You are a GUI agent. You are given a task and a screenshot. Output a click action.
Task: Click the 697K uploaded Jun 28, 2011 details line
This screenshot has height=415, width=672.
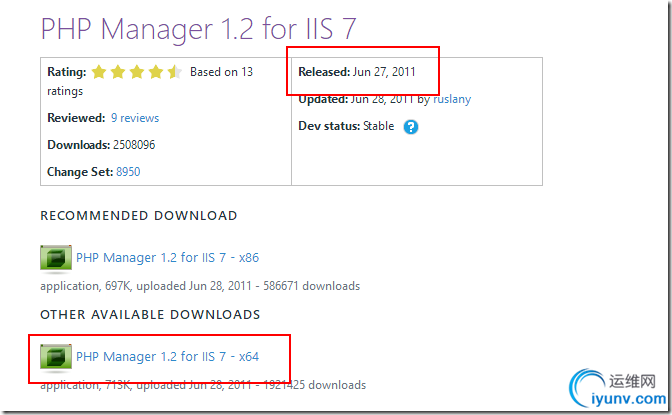pos(200,286)
